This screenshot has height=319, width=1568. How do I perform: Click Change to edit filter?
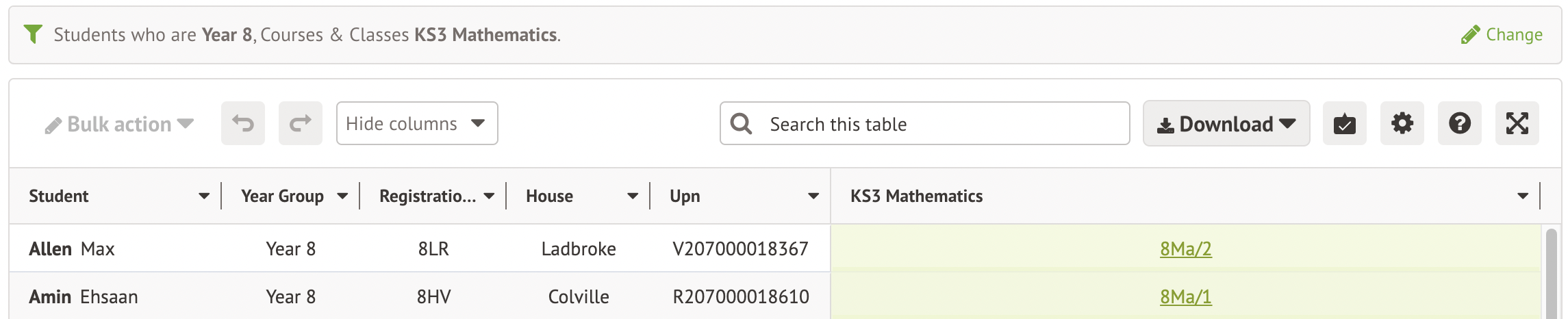[x=1502, y=35]
